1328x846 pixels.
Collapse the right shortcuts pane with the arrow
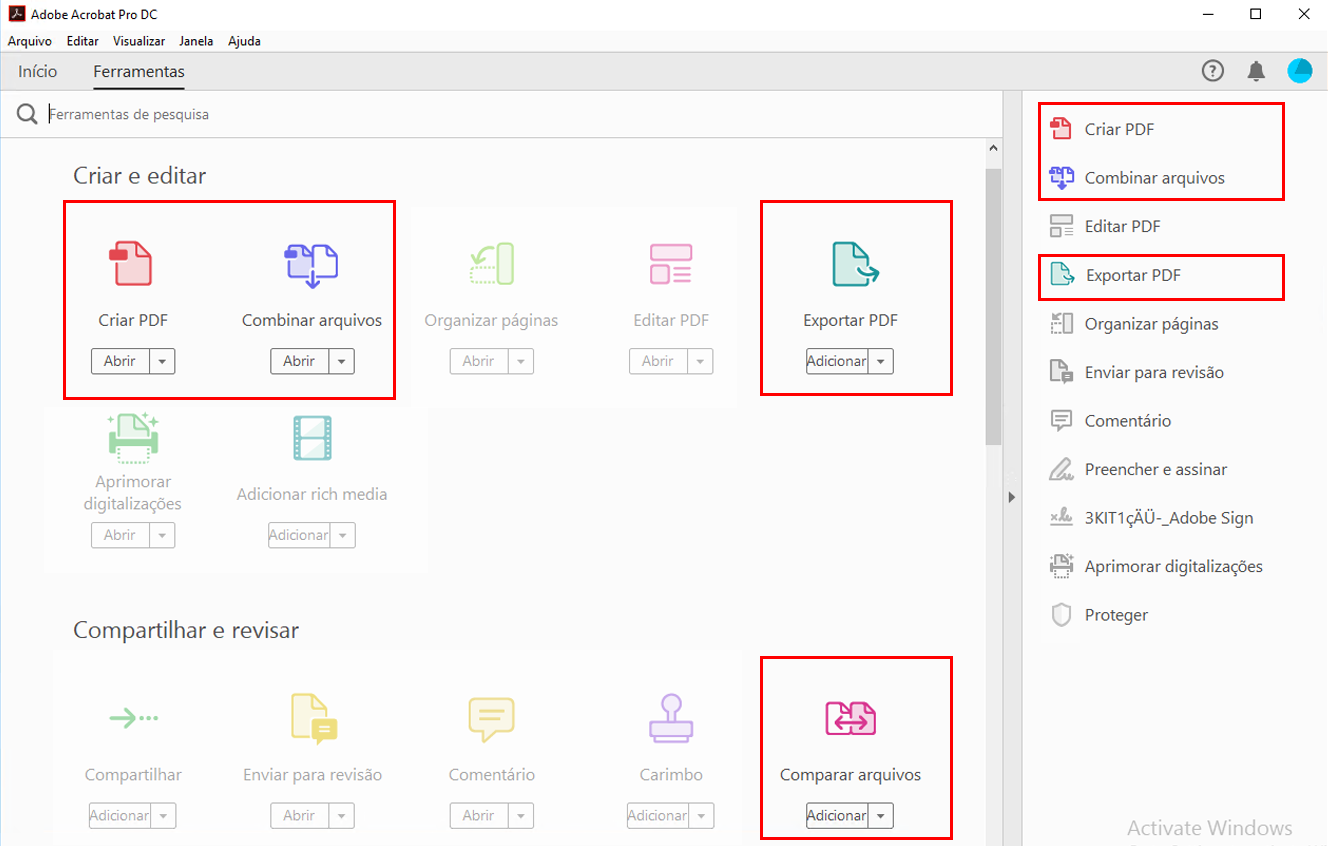[1011, 497]
